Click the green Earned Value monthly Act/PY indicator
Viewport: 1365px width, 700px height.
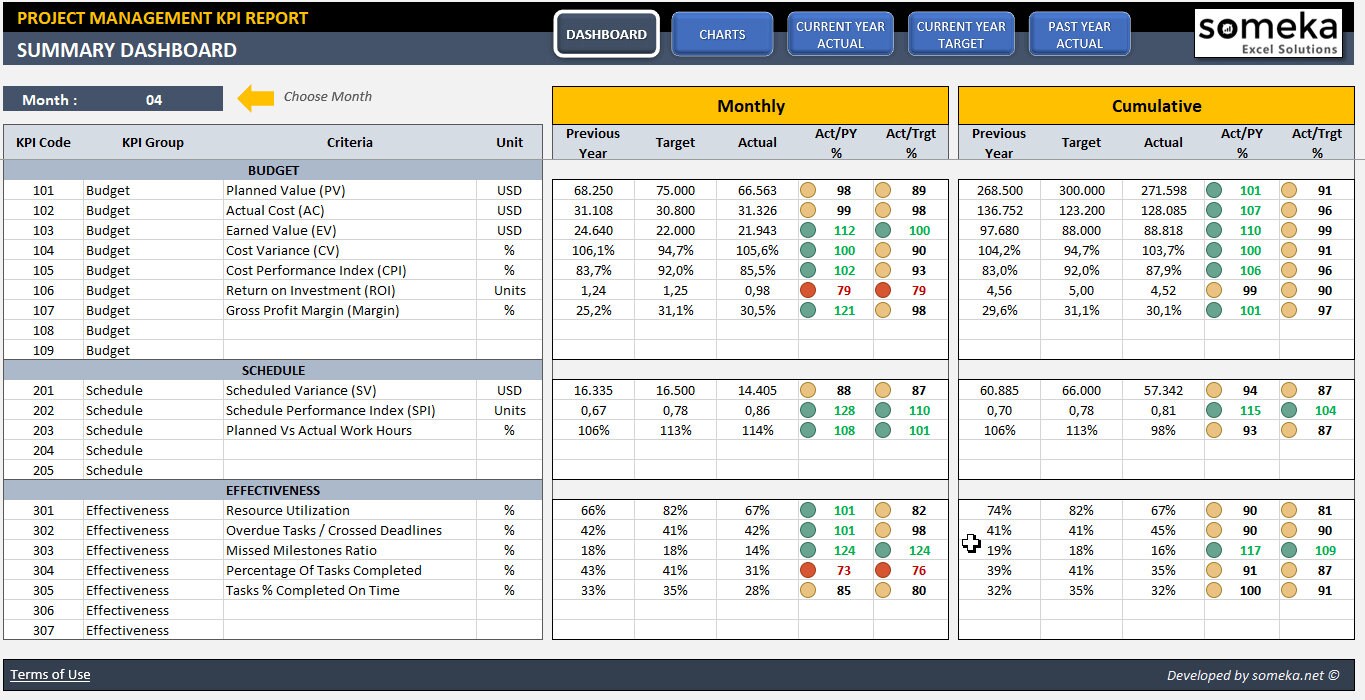click(x=808, y=230)
